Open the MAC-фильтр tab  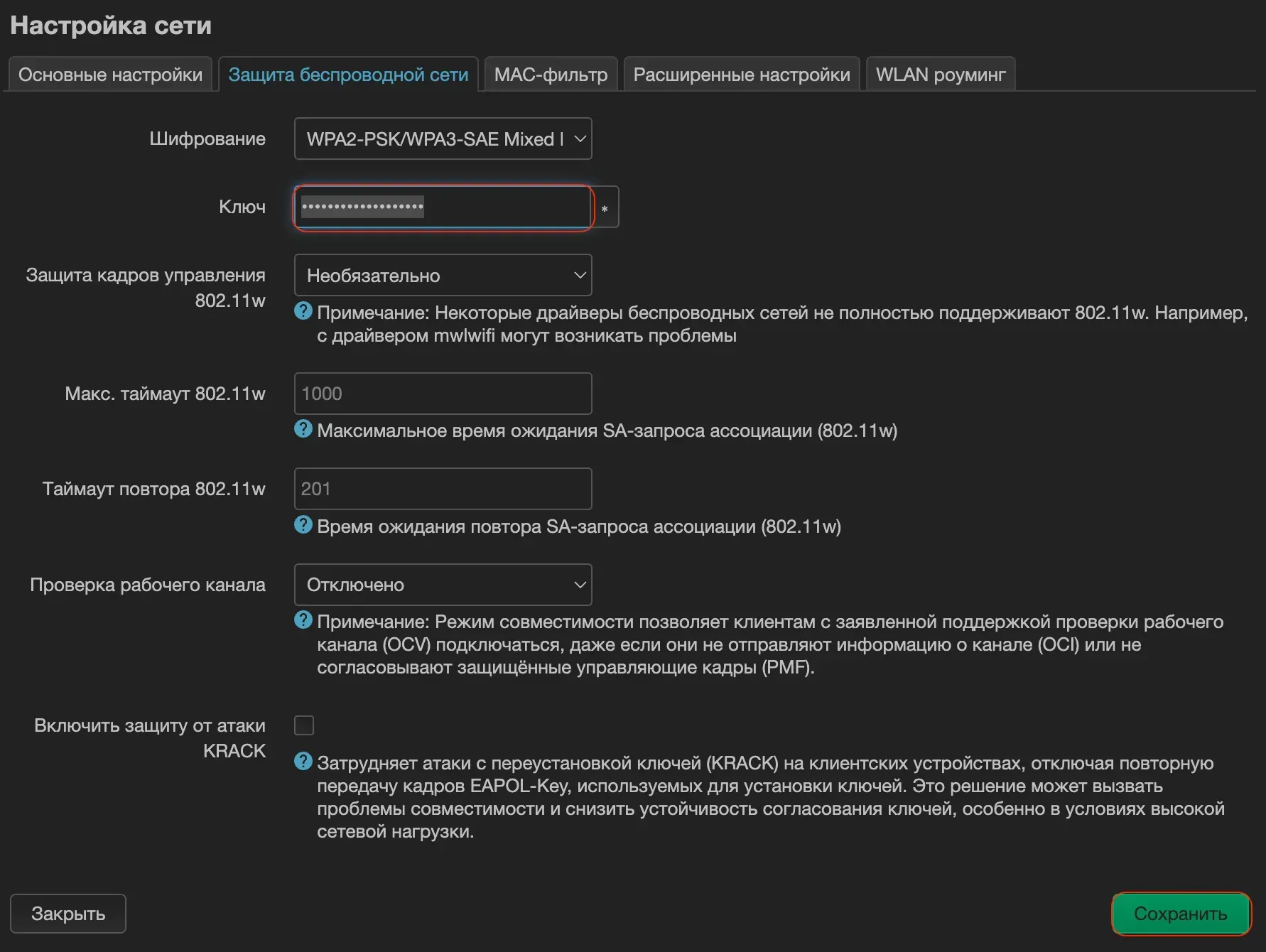point(551,75)
